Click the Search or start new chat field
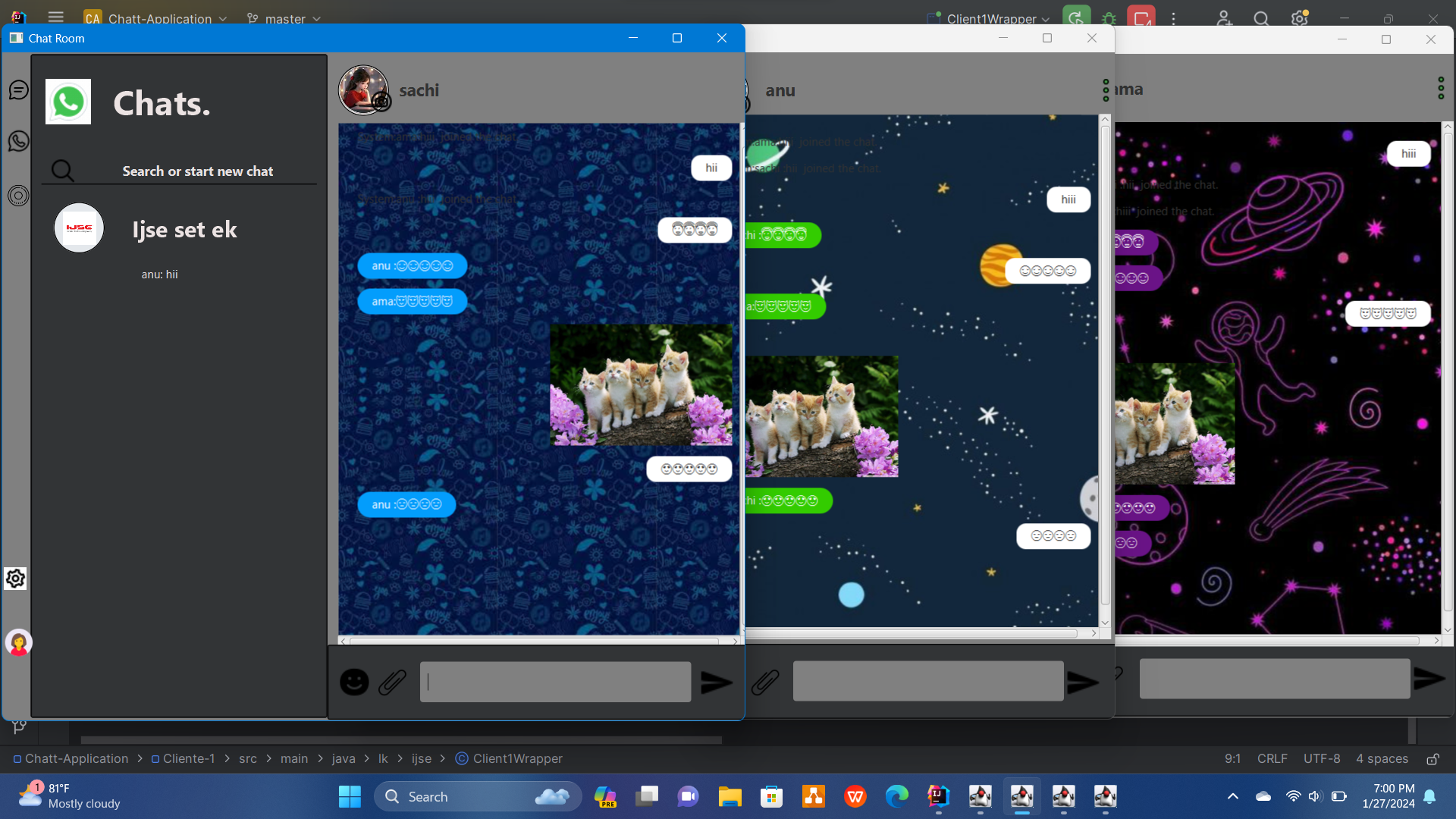Image resolution: width=1456 pixels, height=819 pixels. (198, 171)
